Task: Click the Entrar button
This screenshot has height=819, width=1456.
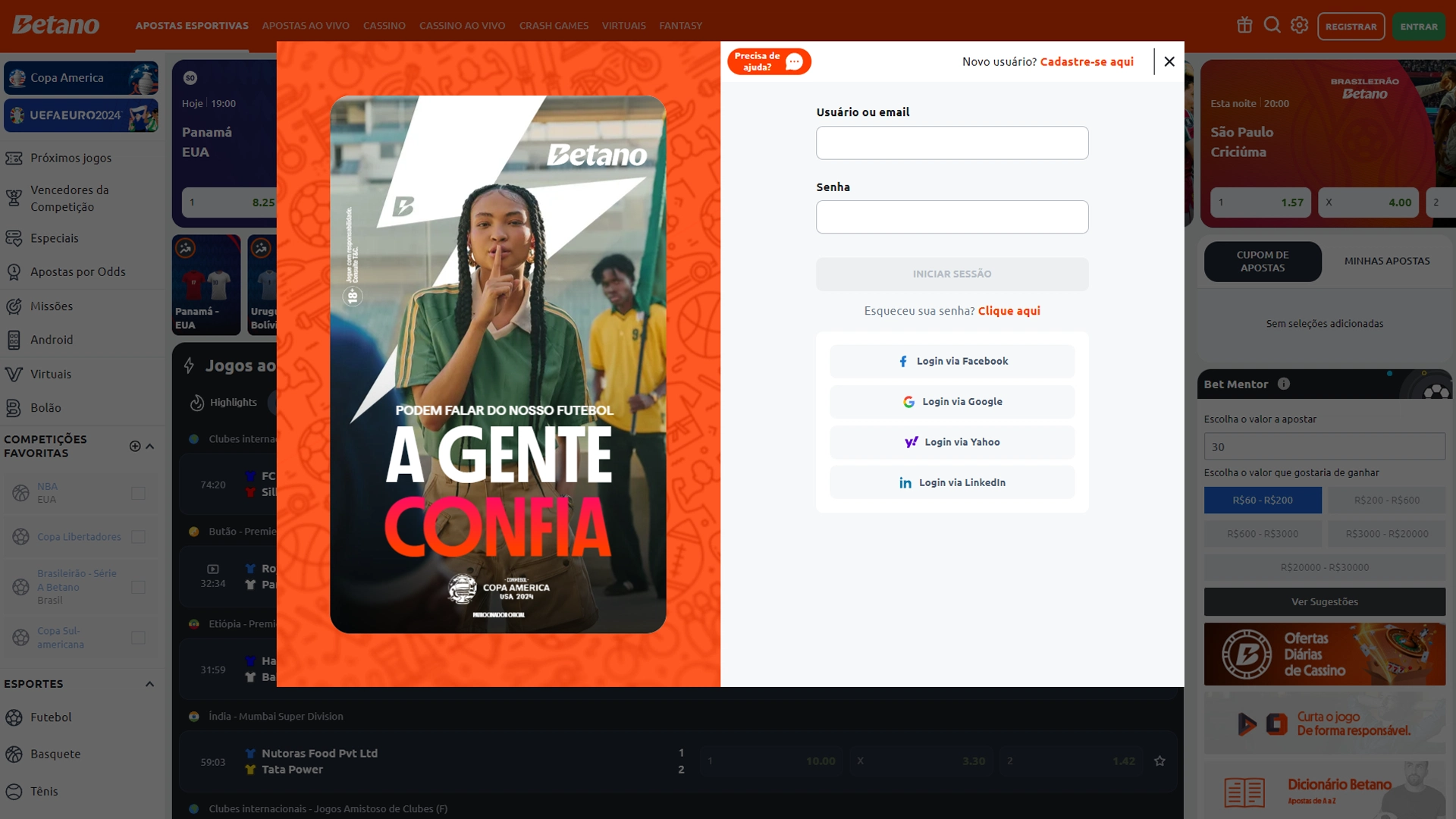Action: pos(1418,26)
